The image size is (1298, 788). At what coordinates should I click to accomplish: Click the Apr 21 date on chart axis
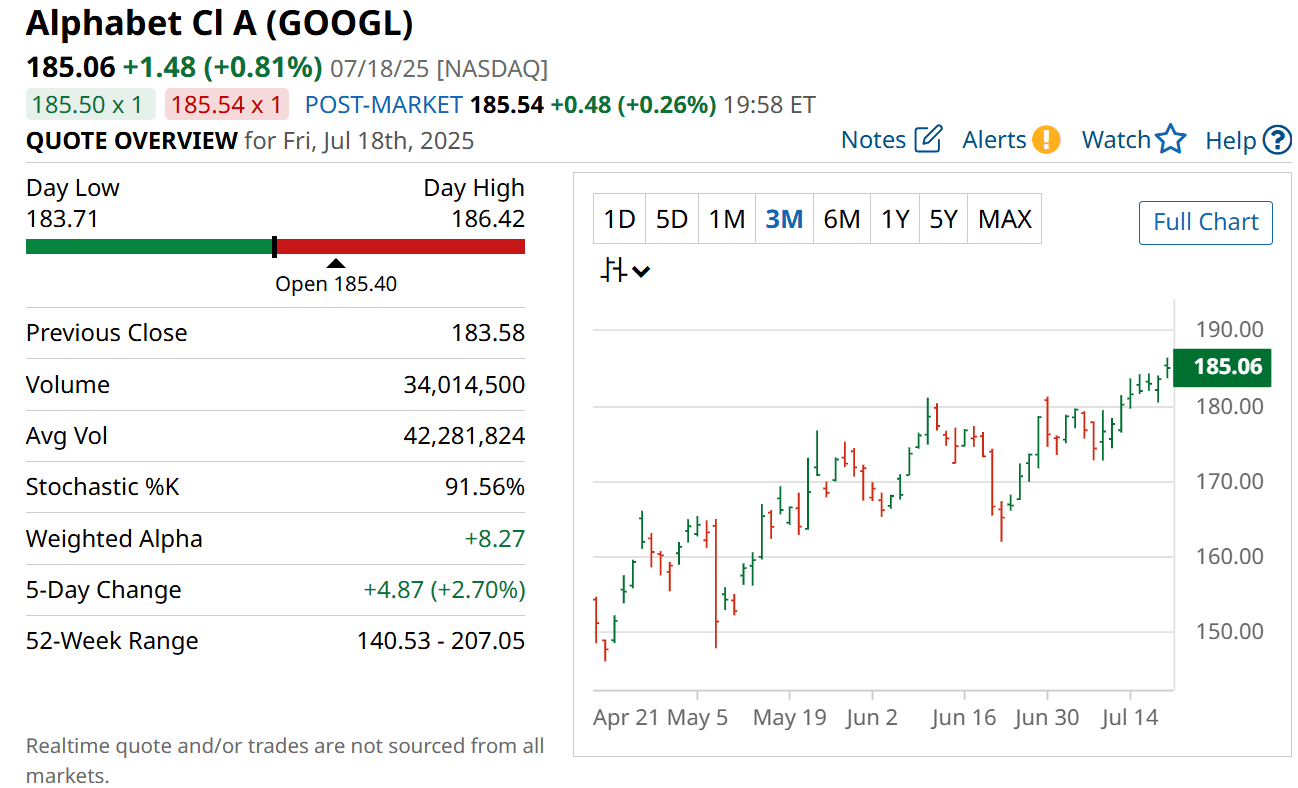[x=625, y=718]
